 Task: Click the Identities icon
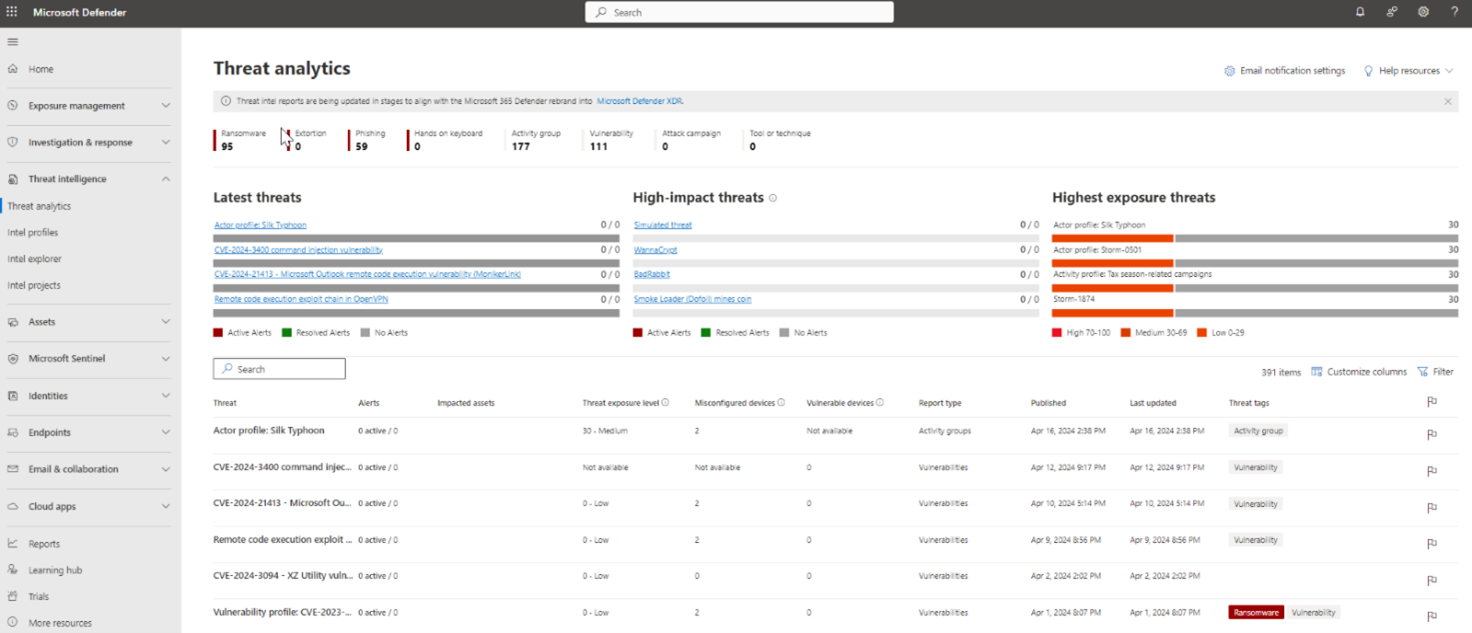tap(13, 395)
